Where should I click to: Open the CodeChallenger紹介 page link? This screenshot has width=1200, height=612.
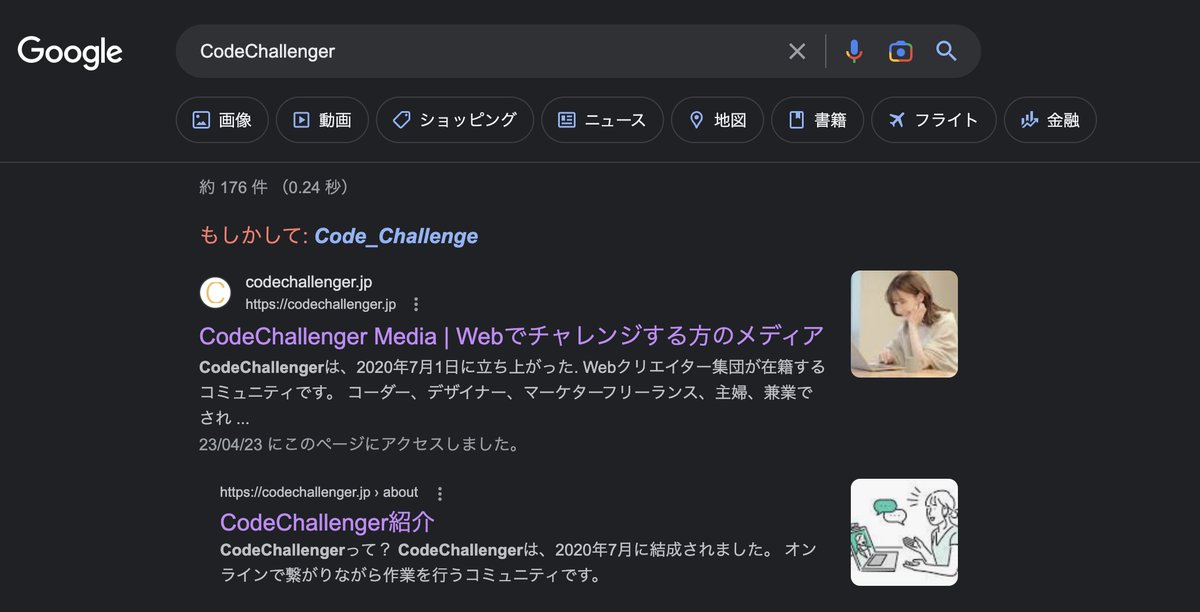pos(328,521)
